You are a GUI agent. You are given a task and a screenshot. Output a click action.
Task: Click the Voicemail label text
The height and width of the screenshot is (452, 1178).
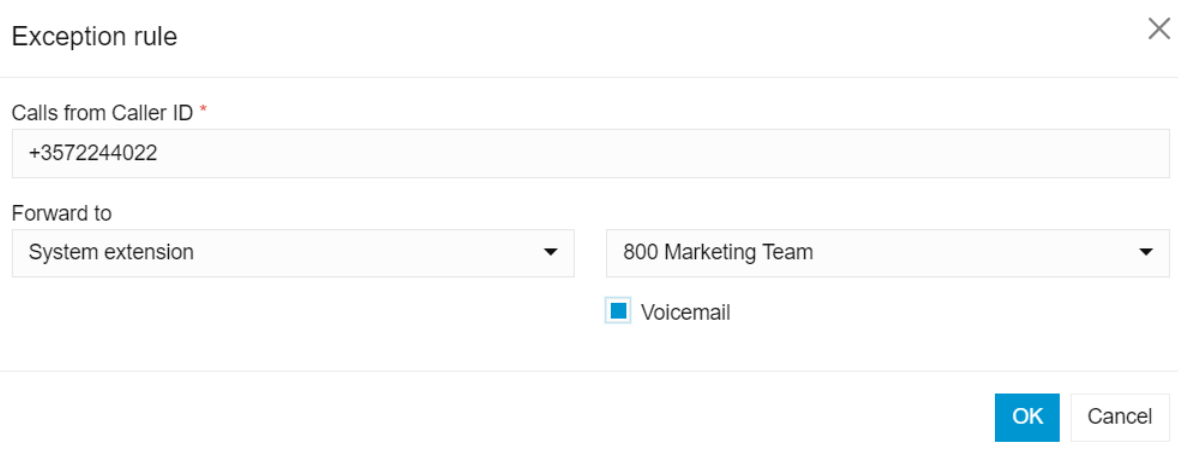(x=685, y=312)
